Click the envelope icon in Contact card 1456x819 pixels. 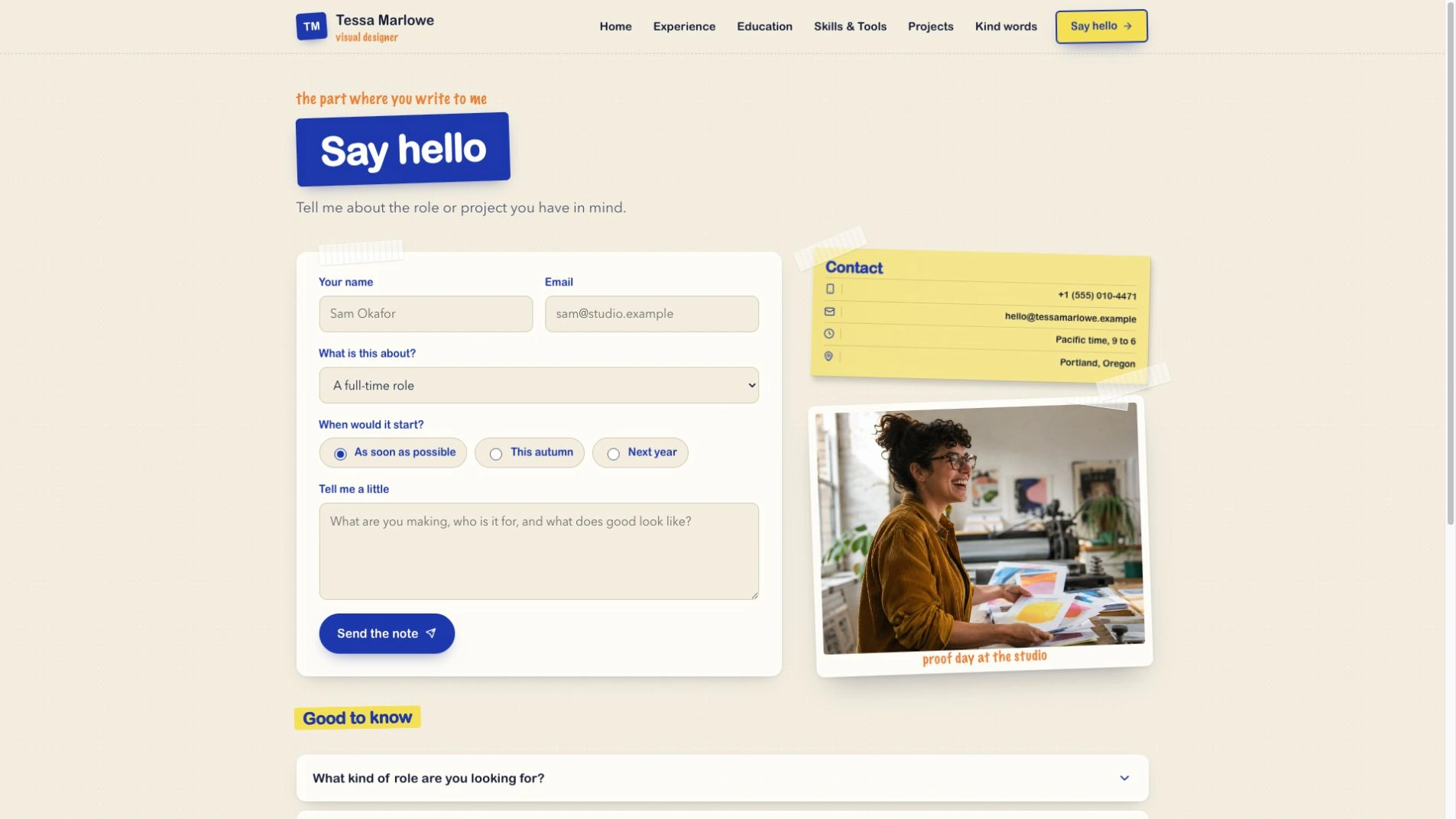(x=829, y=312)
